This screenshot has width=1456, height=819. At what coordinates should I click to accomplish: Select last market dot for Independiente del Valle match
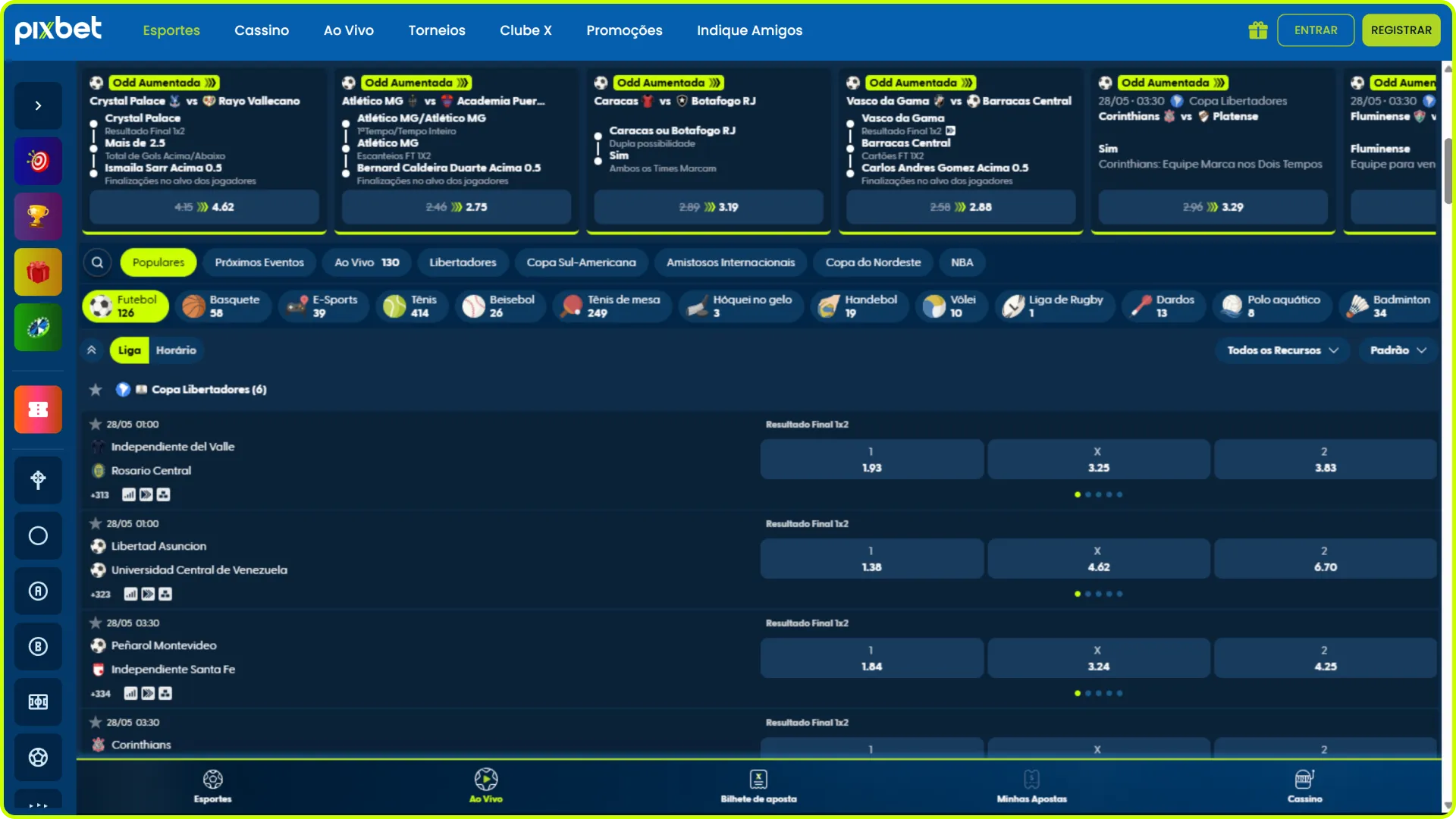coord(1119,494)
